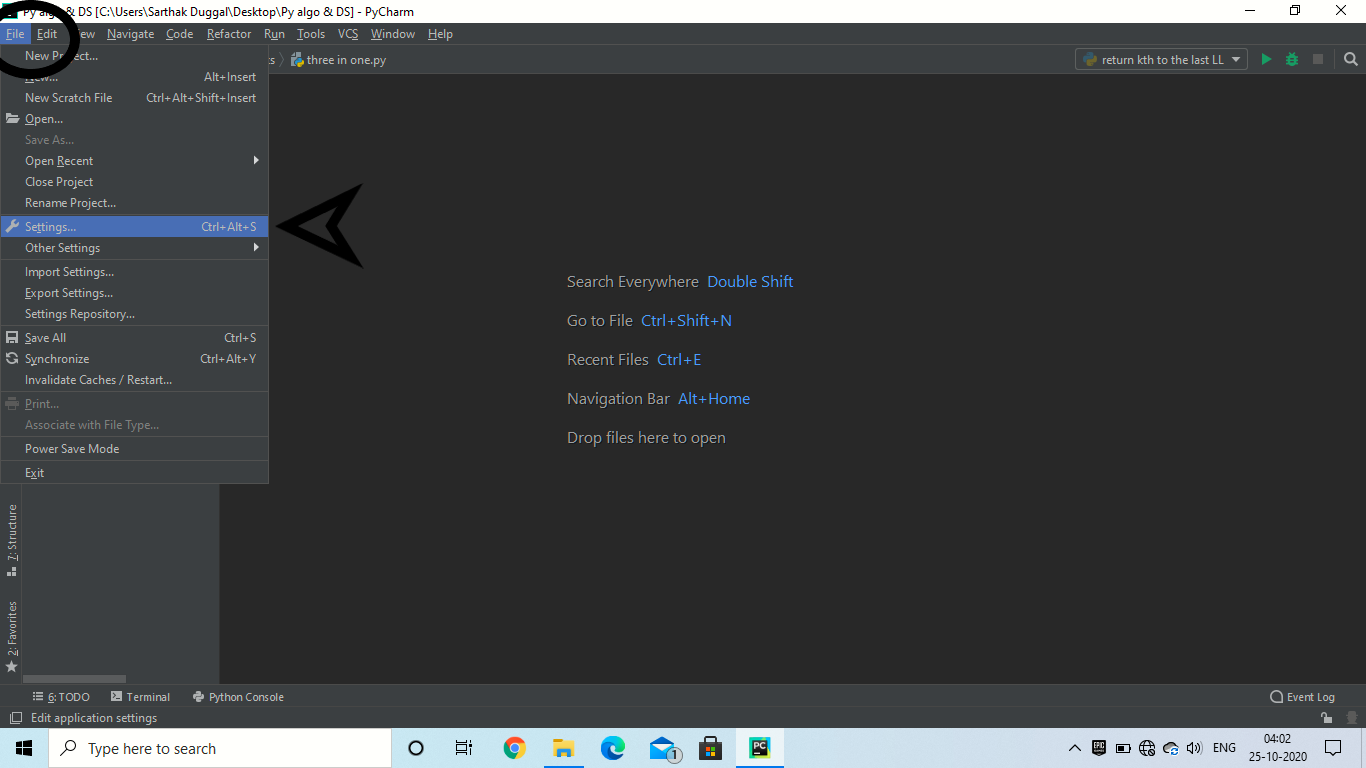Click the Windows Start button
Image resolution: width=1366 pixels, height=768 pixels.
tap(24, 748)
